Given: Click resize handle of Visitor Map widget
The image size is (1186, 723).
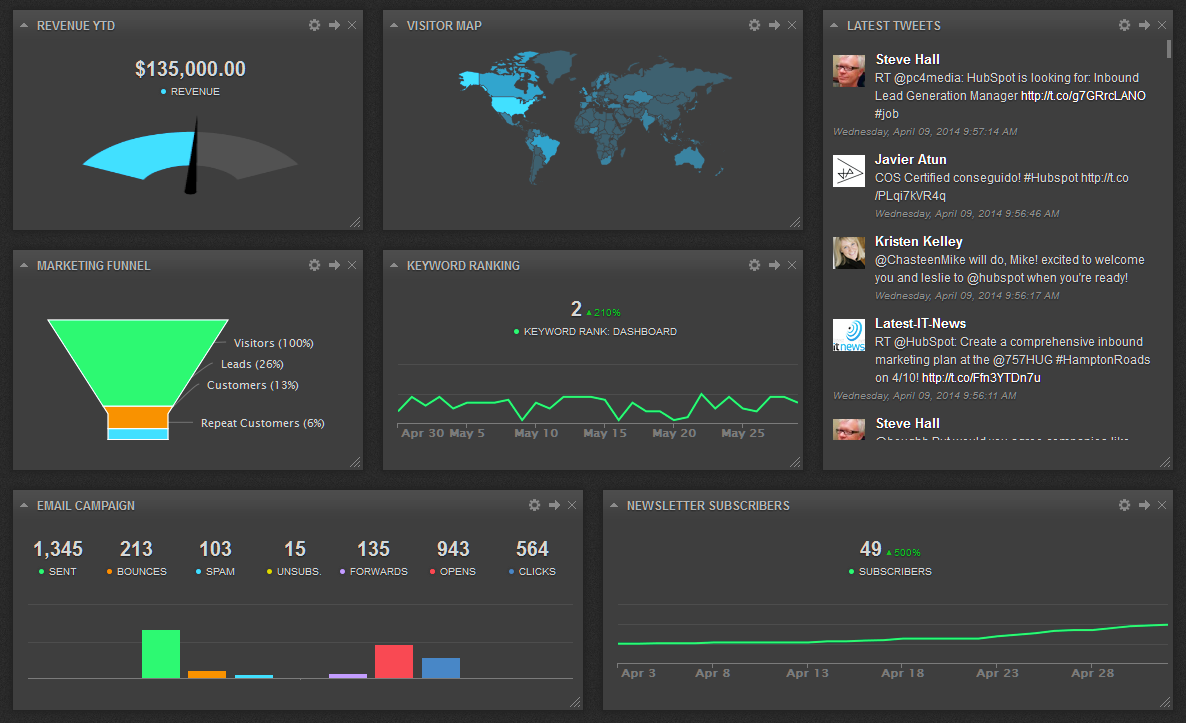Looking at the screenshot, I should tap(795, 222).
